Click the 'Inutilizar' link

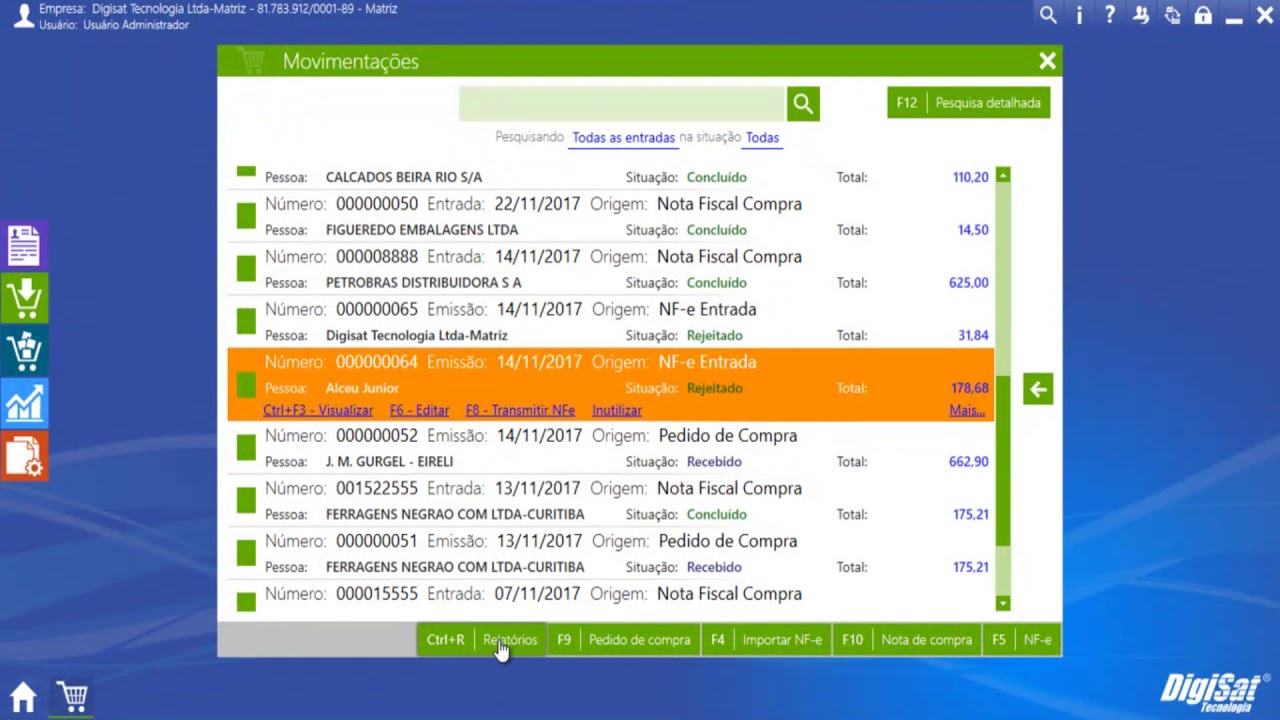[617, 410]
